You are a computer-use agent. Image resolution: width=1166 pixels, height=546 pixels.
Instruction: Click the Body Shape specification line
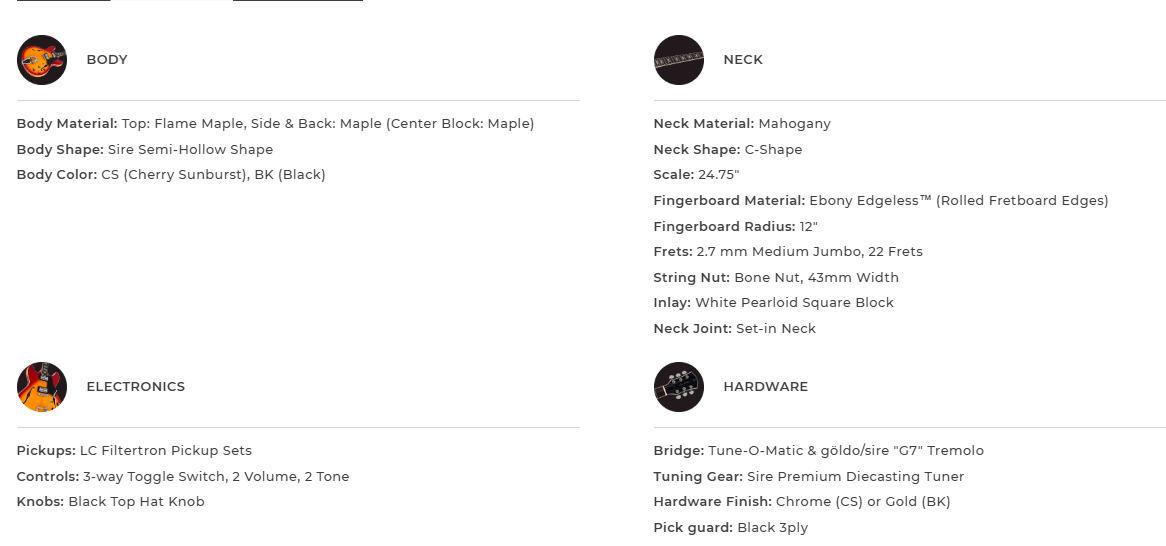pyautogui.click(x=145, y=150)
